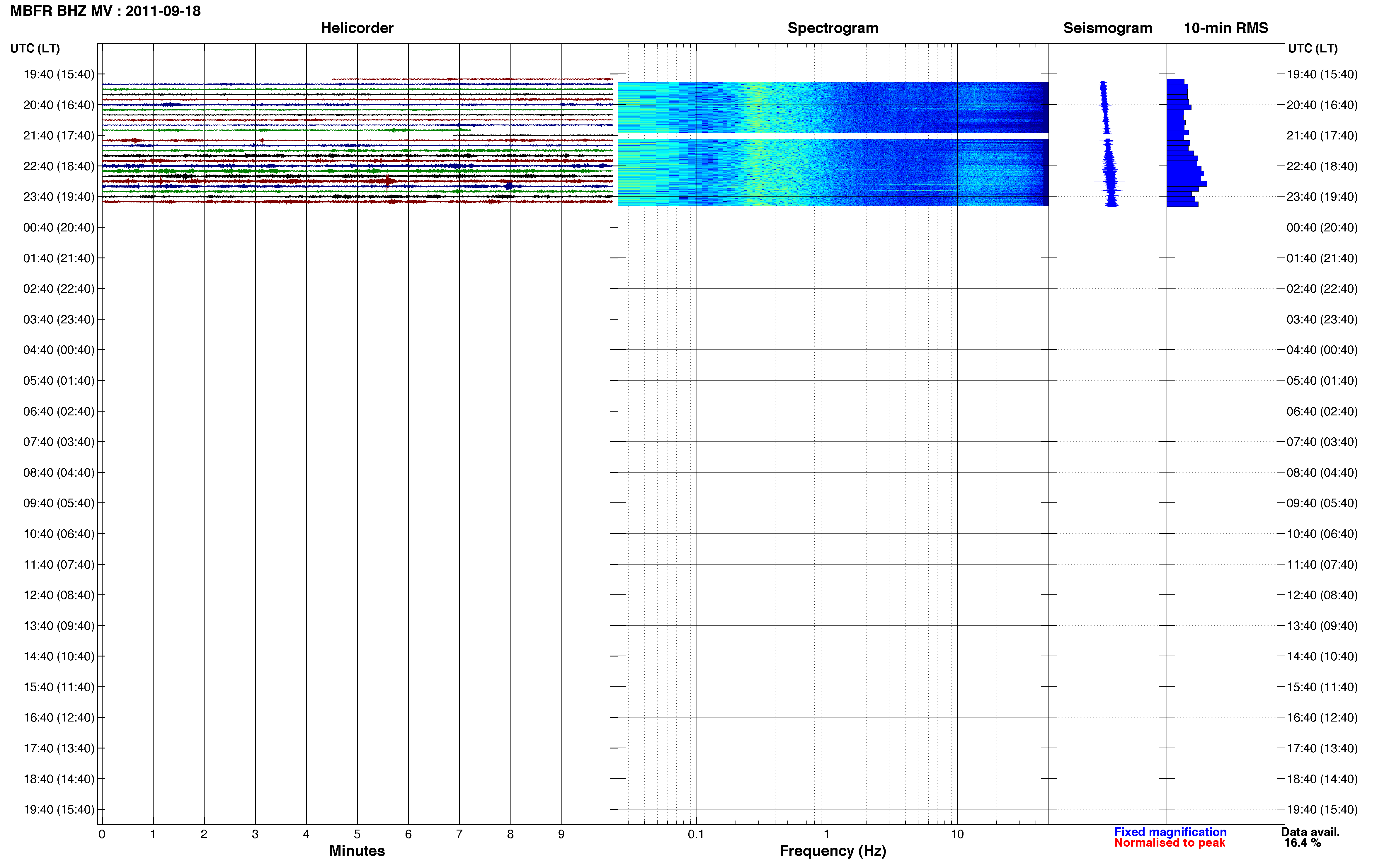This screenshot has height=868, width=1389.
Task: Click the left '19:40 (15:40)' label at top
Action: click(59, 74)
